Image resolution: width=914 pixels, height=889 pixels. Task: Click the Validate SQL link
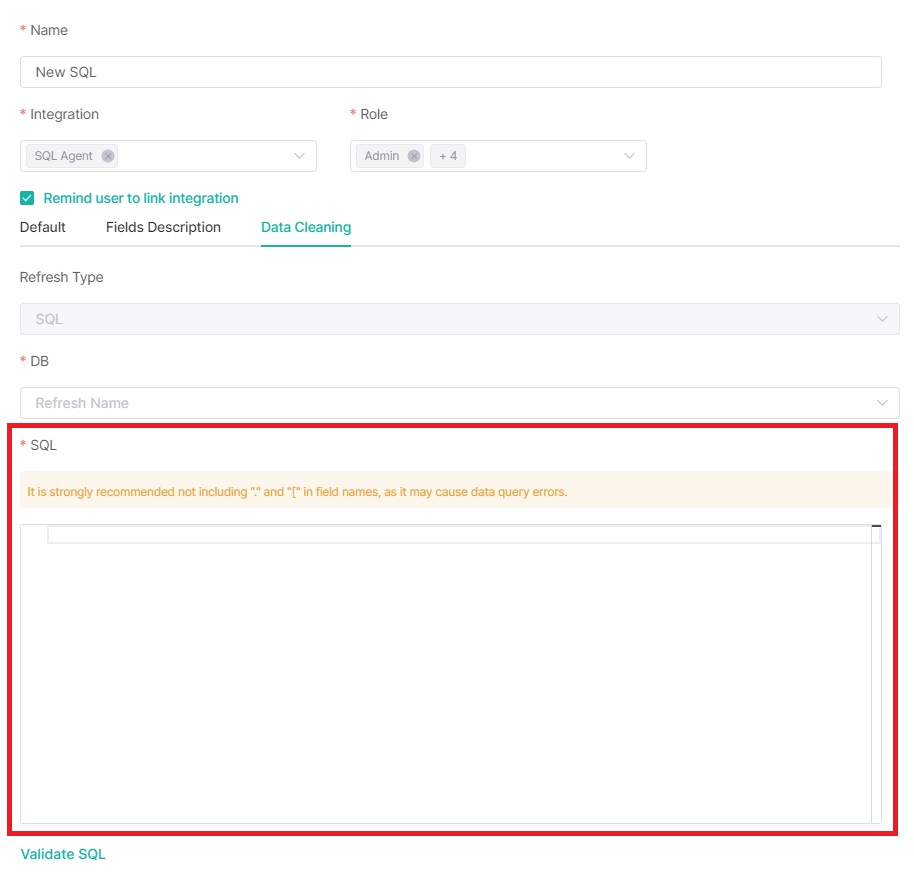[x=62, y=854]
